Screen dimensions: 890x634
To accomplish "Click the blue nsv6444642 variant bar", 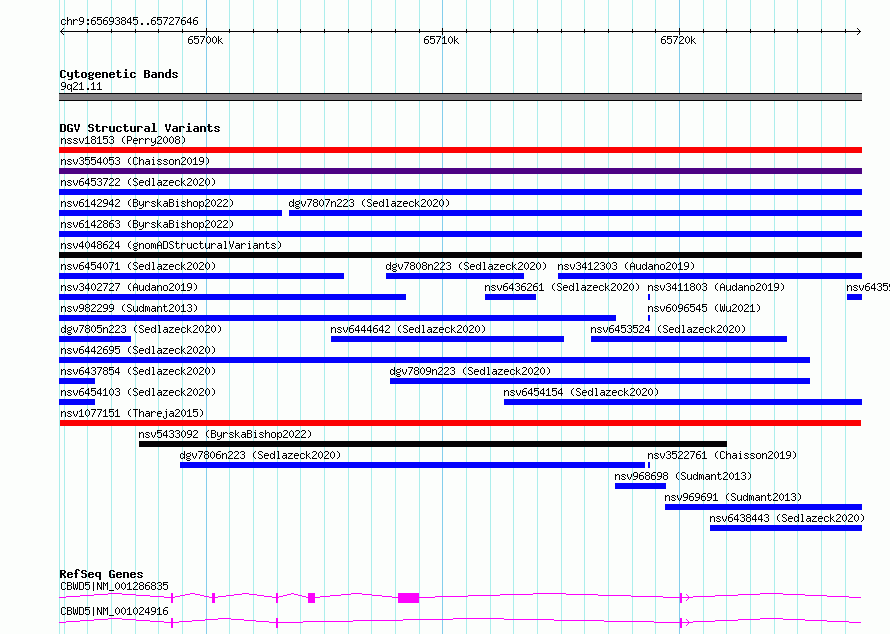I will point(447,339).
